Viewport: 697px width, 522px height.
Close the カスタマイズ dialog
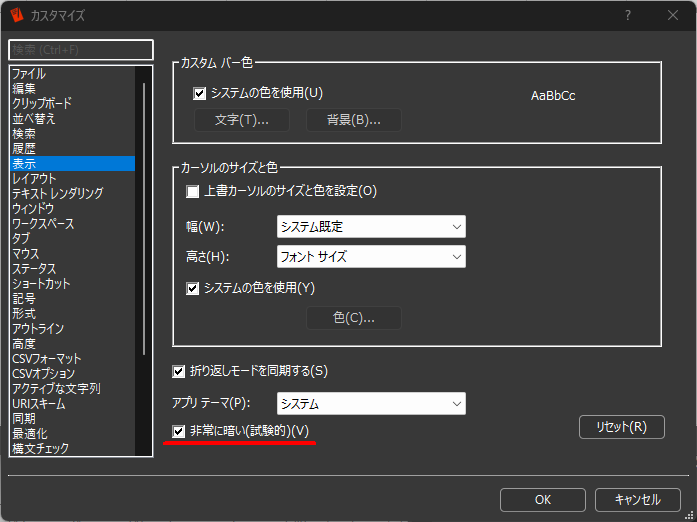[673, 15]
